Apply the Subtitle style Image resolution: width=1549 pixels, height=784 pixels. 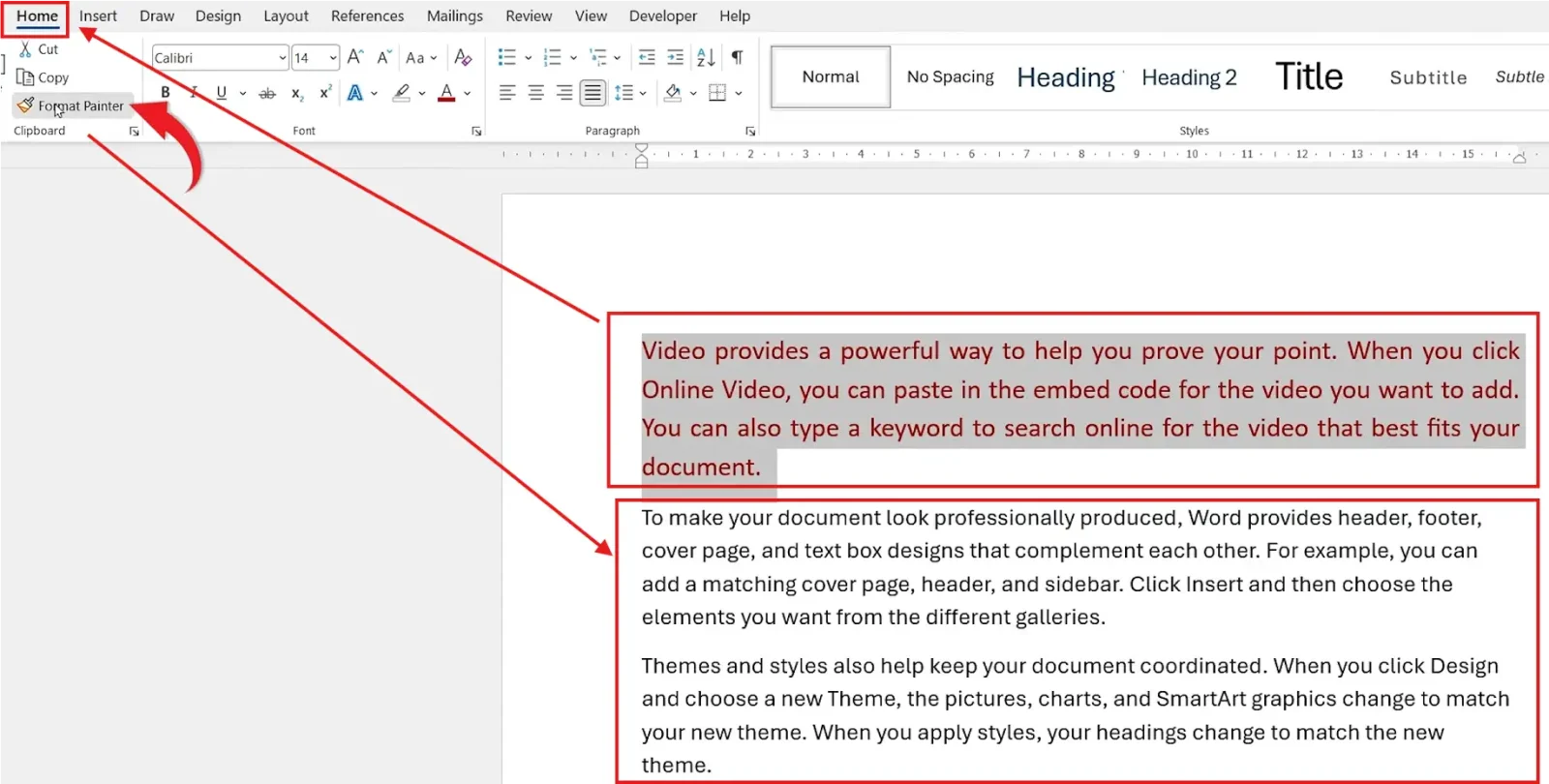[1428, 76]
